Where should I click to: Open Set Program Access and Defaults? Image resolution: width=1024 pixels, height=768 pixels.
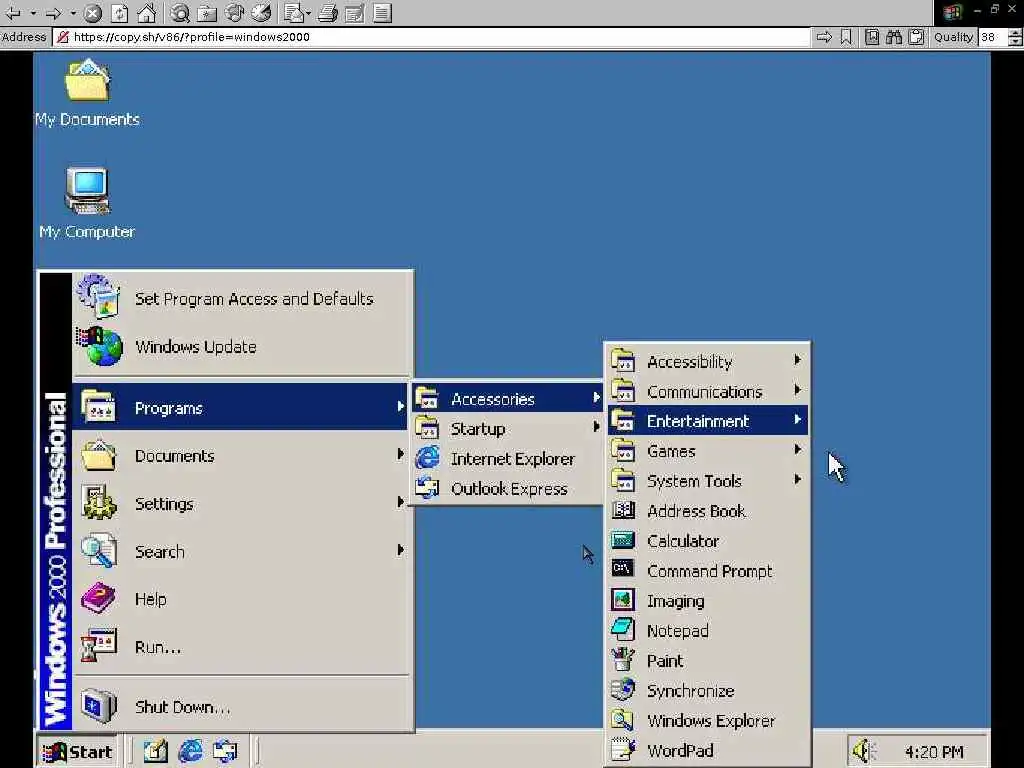click(242, 299)
